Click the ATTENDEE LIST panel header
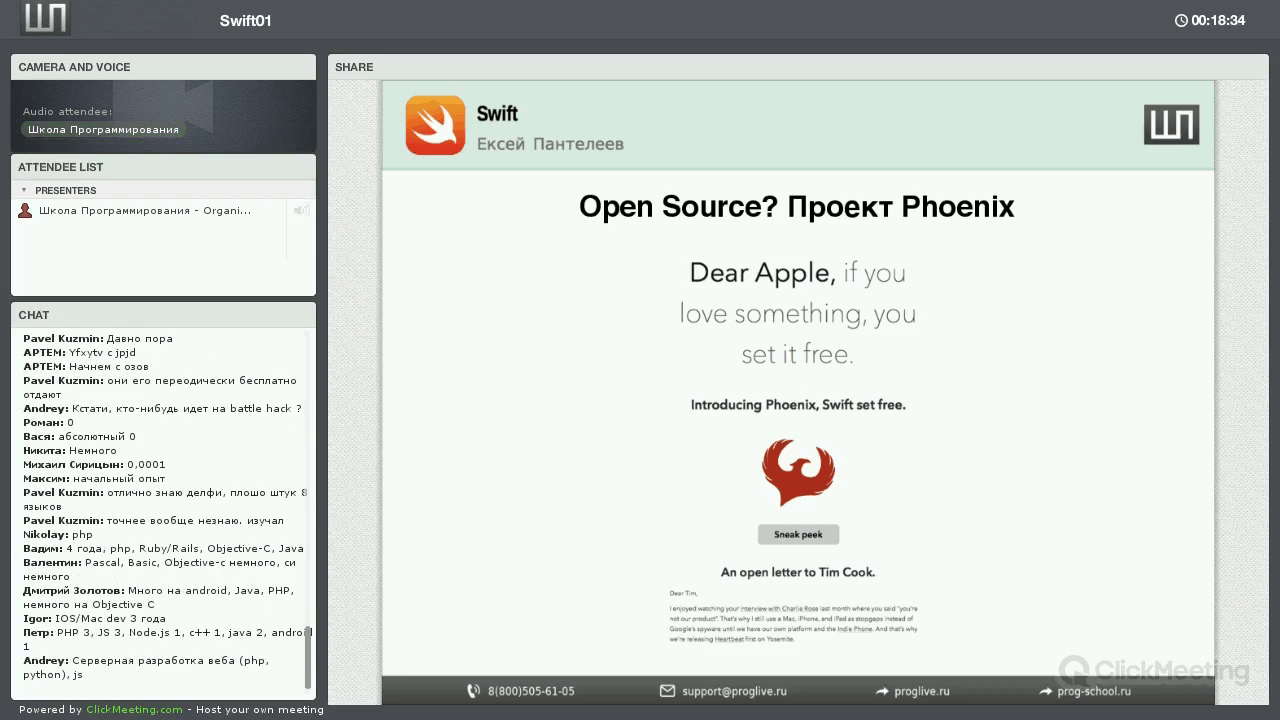The height and width of the screenshot is (720, 1280). coord(163,167)
